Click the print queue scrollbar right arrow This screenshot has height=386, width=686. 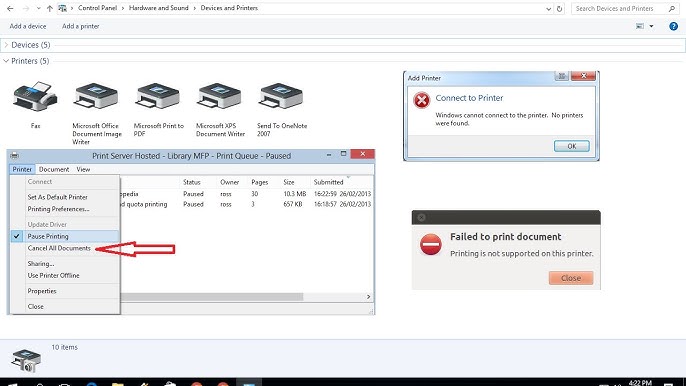click(x=368, y=297)
